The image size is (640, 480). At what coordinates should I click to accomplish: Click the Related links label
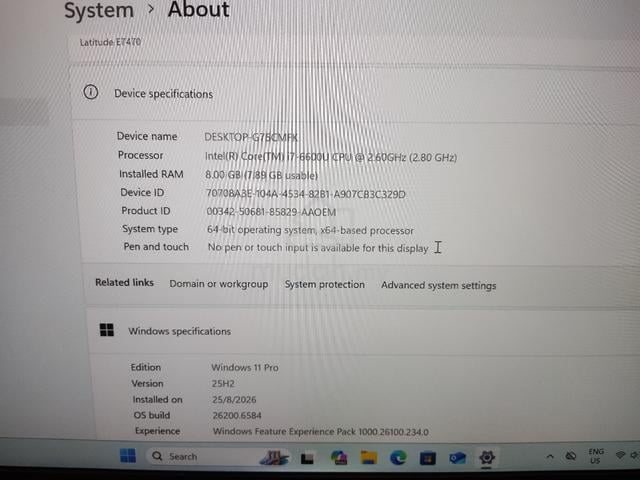pos(124,282)
